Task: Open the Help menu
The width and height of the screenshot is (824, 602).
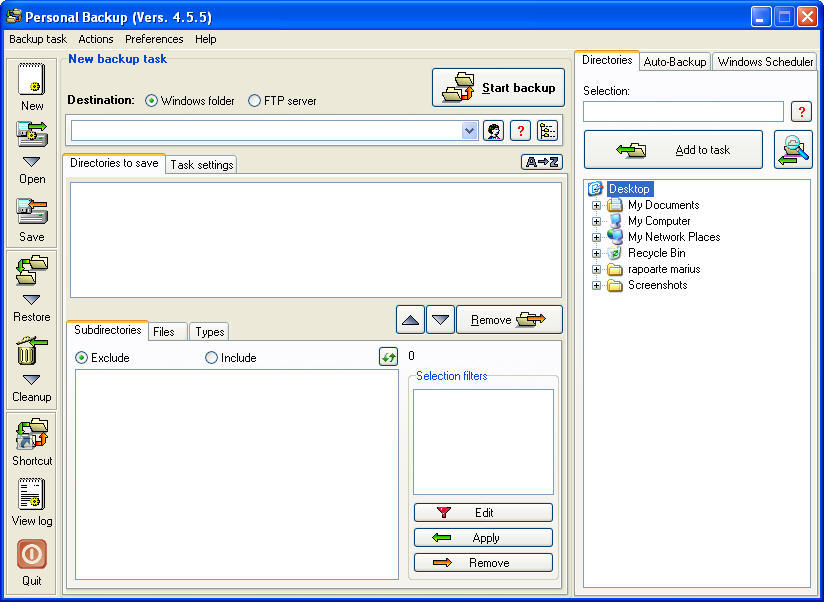Action: pos(205,39)
